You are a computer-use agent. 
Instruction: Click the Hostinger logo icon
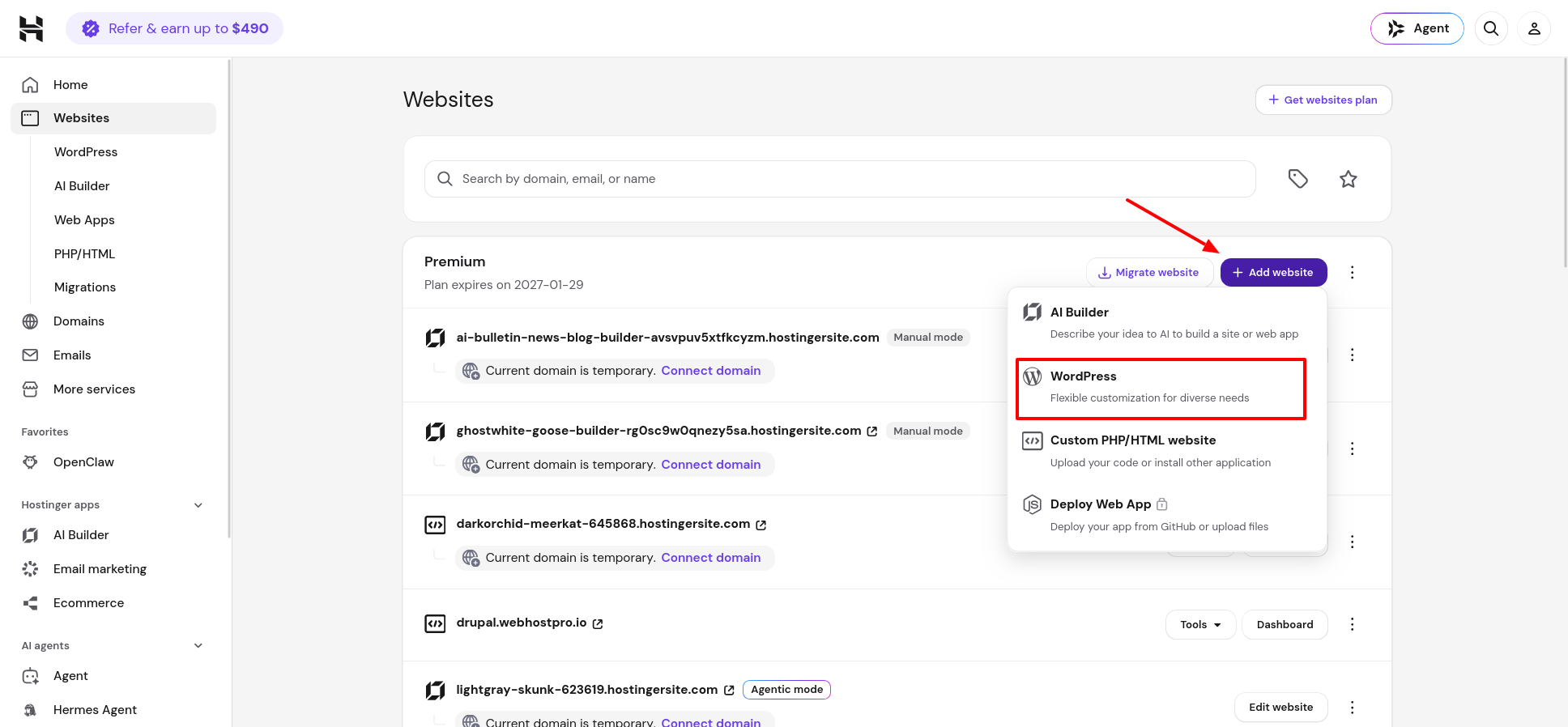pyautogui.click(x=31, y=28)
